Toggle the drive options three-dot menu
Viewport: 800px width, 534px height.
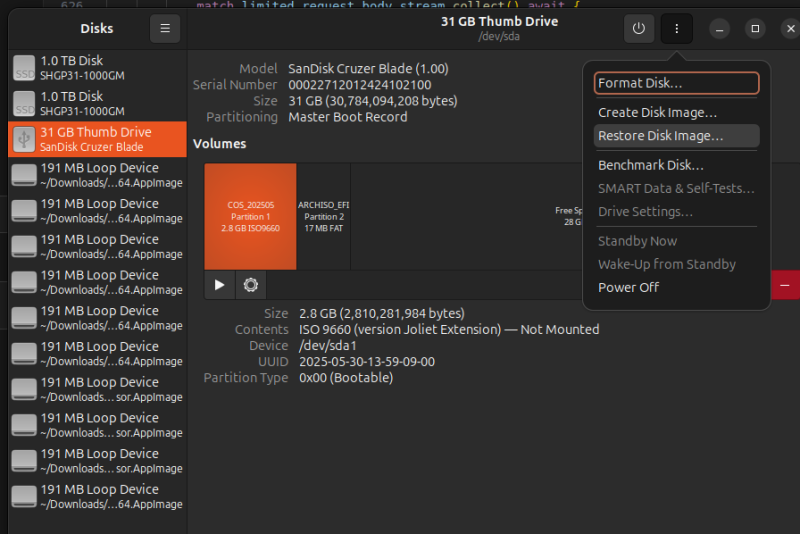point(676,29)
